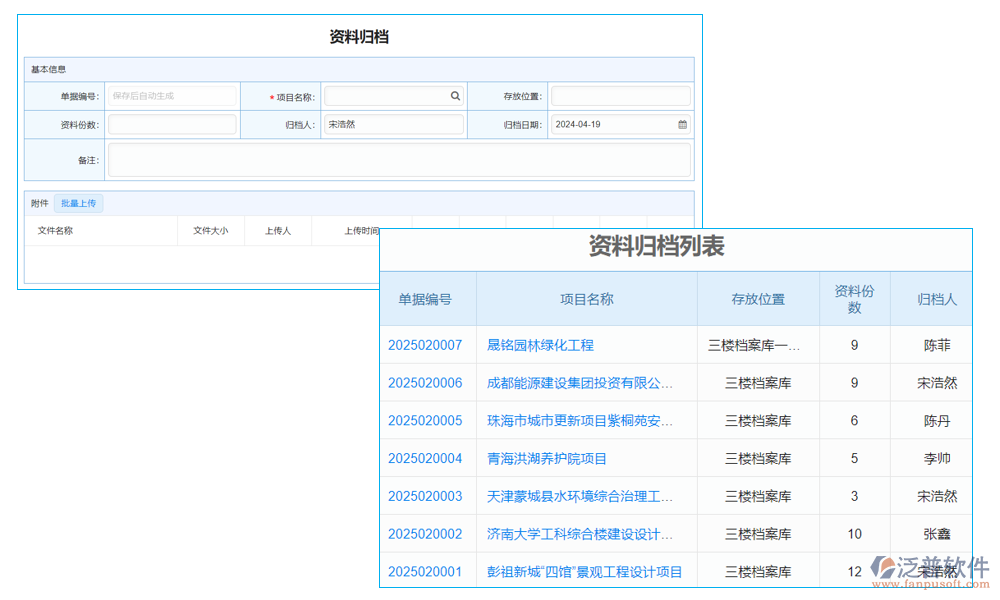Image resolution: width=1000 pixels, height=600 pixels.
Task: Click the 批量上传 upload button
Action: click(79, 203)
